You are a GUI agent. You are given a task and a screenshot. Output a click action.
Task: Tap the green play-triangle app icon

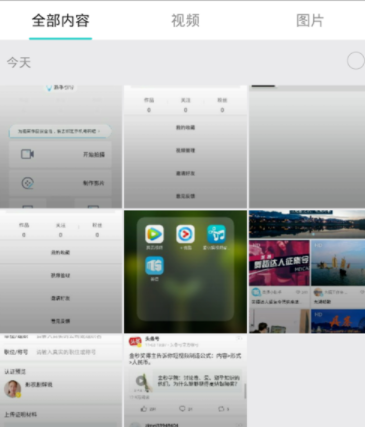coord(154,234)
